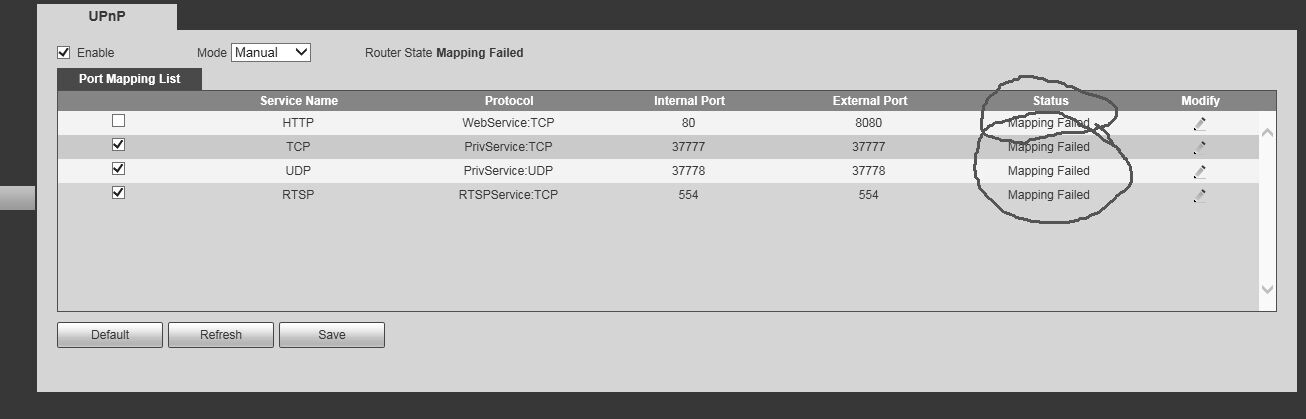1306x419 pixels.
Task: Open the Mode dropdown set to Manual
Action: 271,52
